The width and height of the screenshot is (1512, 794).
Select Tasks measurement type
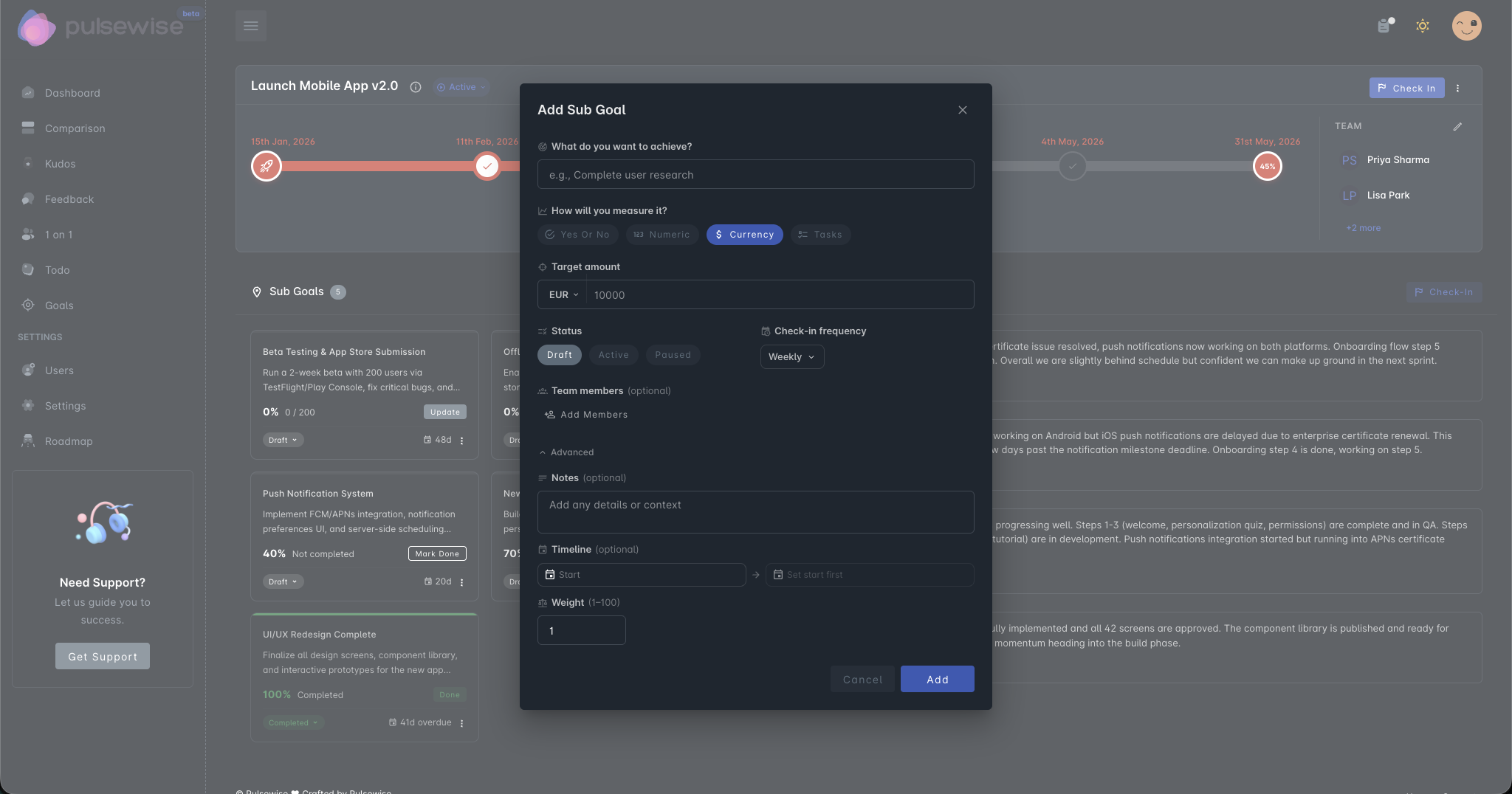tap(820, 235)
